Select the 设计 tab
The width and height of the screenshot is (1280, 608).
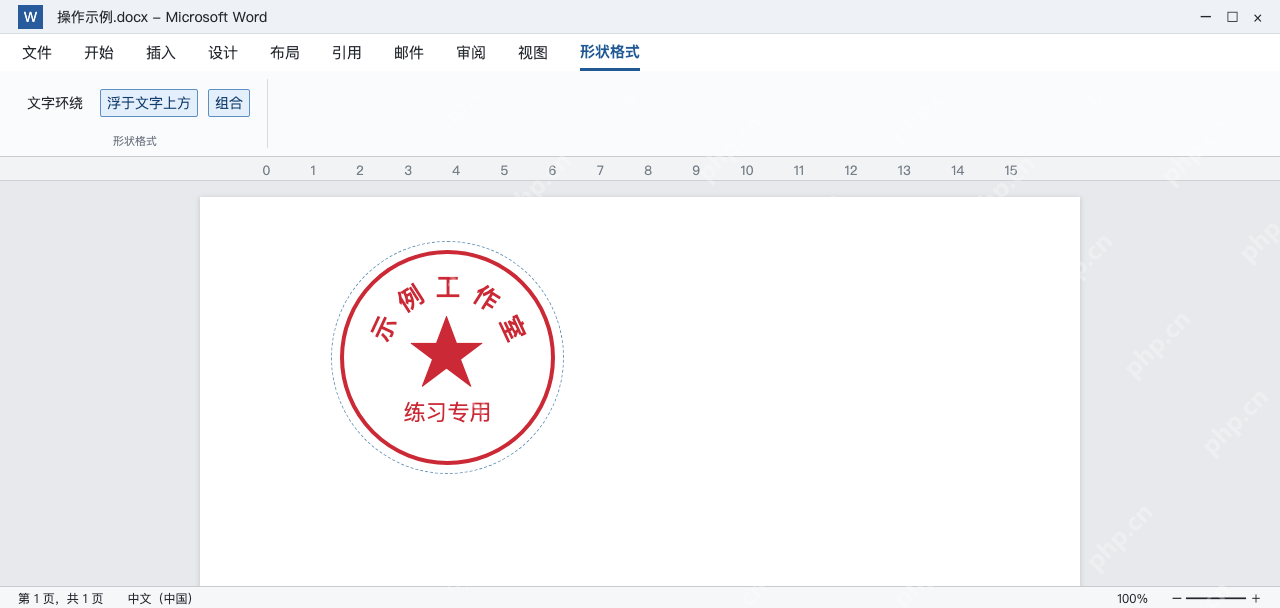(223, 53)
